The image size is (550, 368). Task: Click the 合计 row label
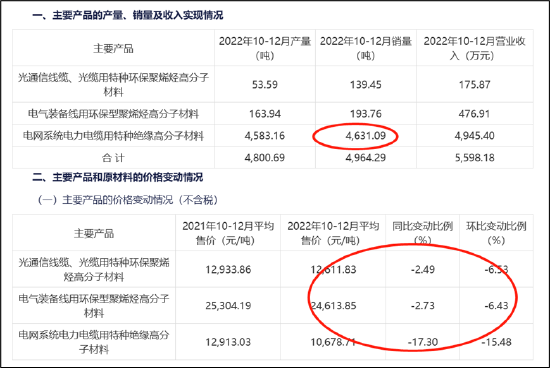click(x=113, y=158)
